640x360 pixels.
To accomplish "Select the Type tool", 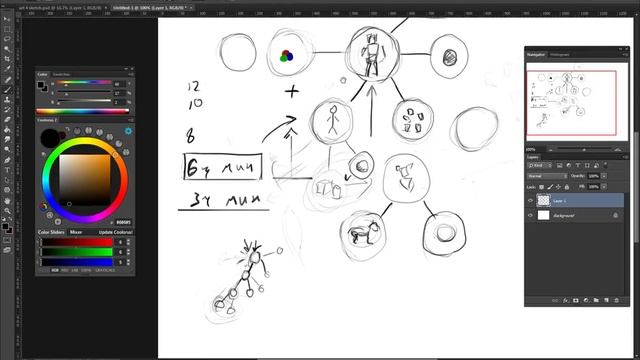I will (7, 170).
